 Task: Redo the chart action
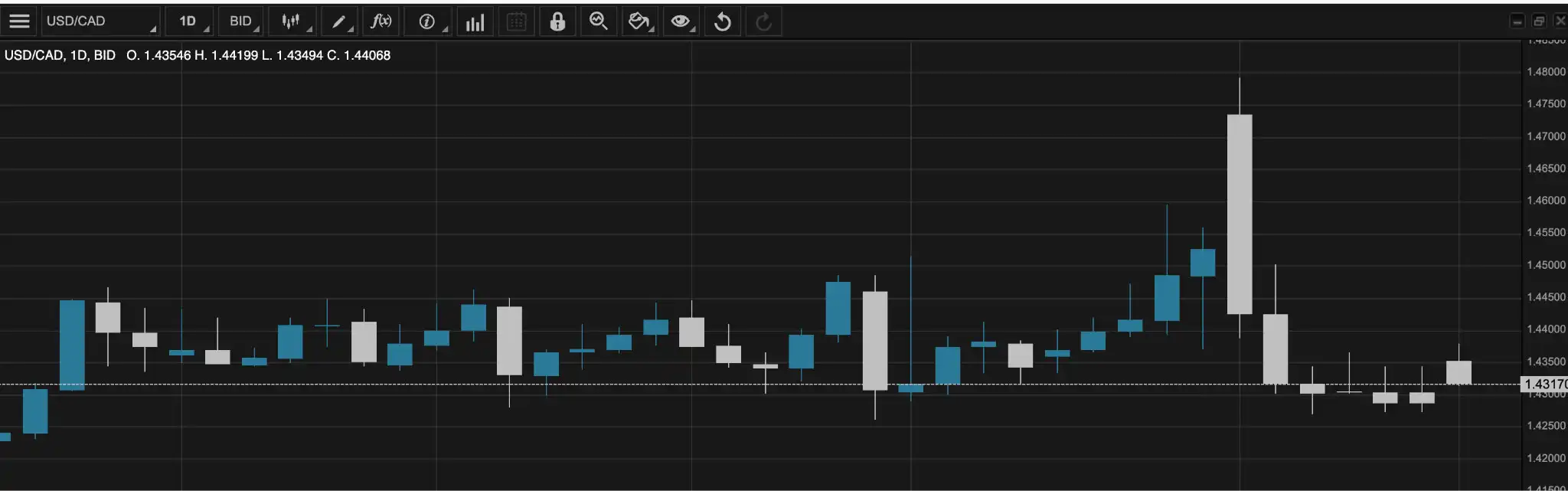click(x=763, y=21)
